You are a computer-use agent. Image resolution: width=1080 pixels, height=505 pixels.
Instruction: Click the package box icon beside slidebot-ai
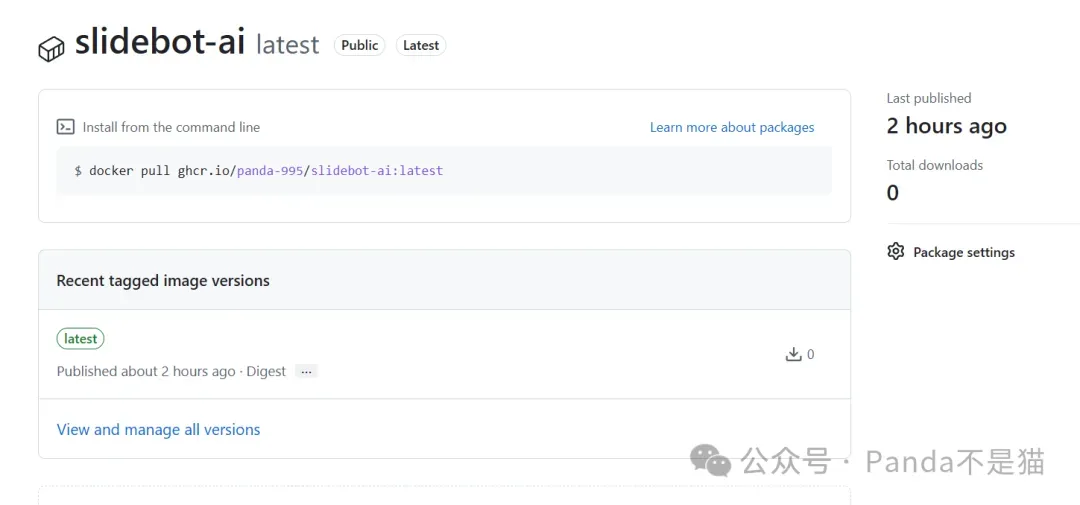(x=51, y=48)
